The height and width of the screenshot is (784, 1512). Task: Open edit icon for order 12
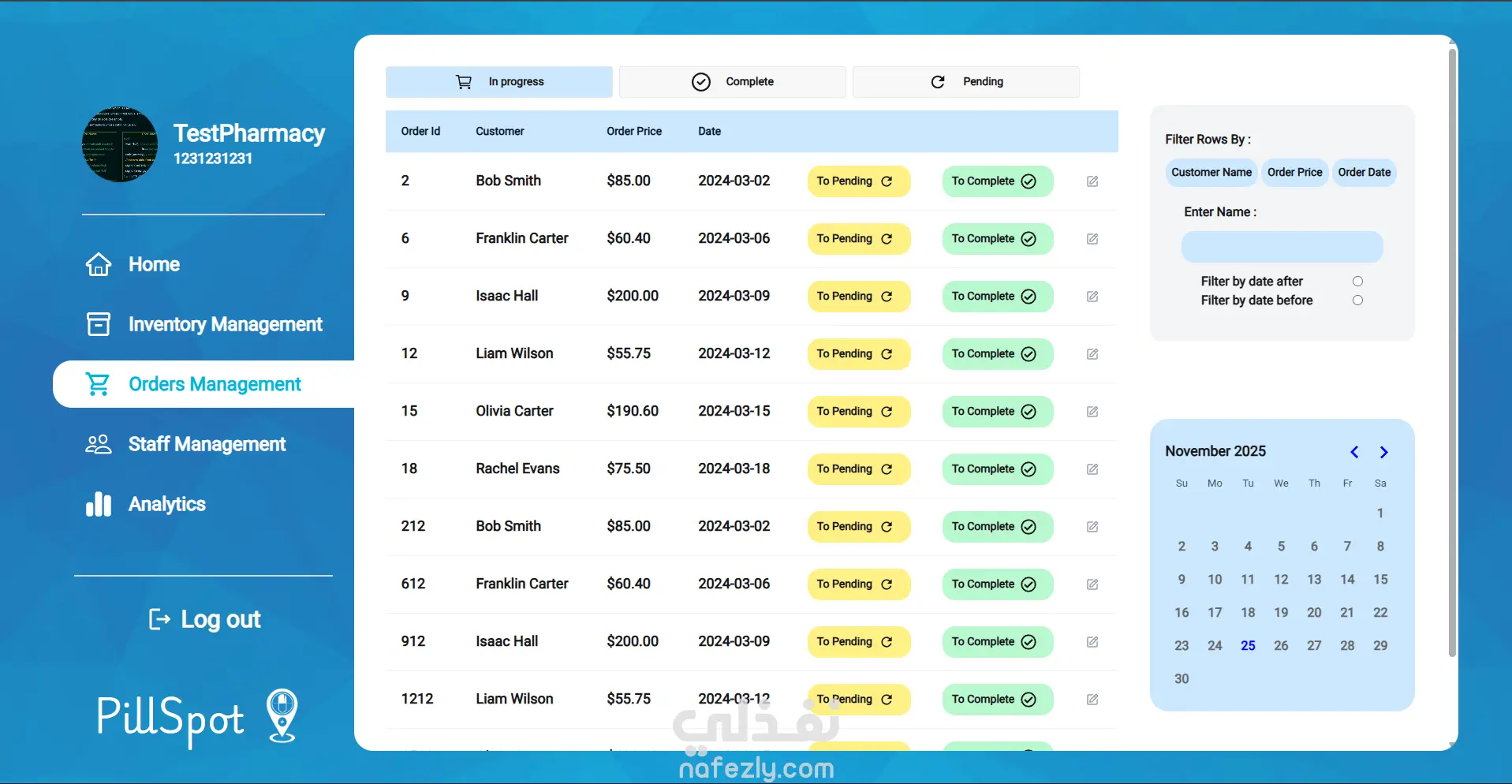(1092, 354)
